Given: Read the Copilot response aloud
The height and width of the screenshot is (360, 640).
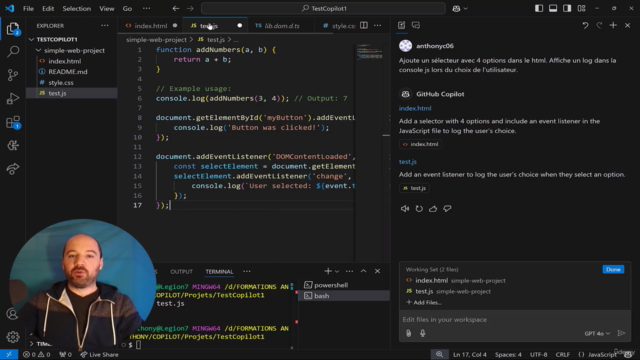Looking at the screenshot, I should coord(404,209).
